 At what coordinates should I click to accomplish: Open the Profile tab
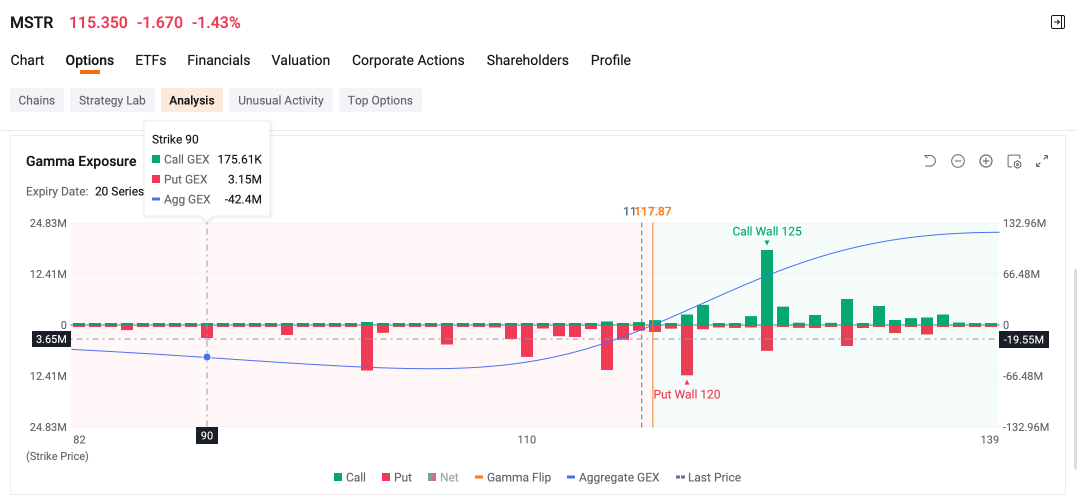point(611,60)
